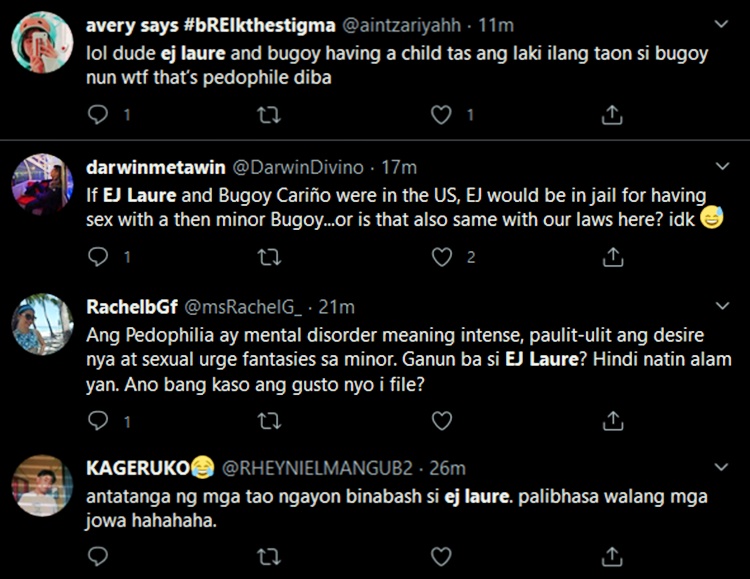Image resolution: width=750 pixels, height=579 pixels.
Task: Share darwinmetawin's tweet
Action: coord(612,258)
